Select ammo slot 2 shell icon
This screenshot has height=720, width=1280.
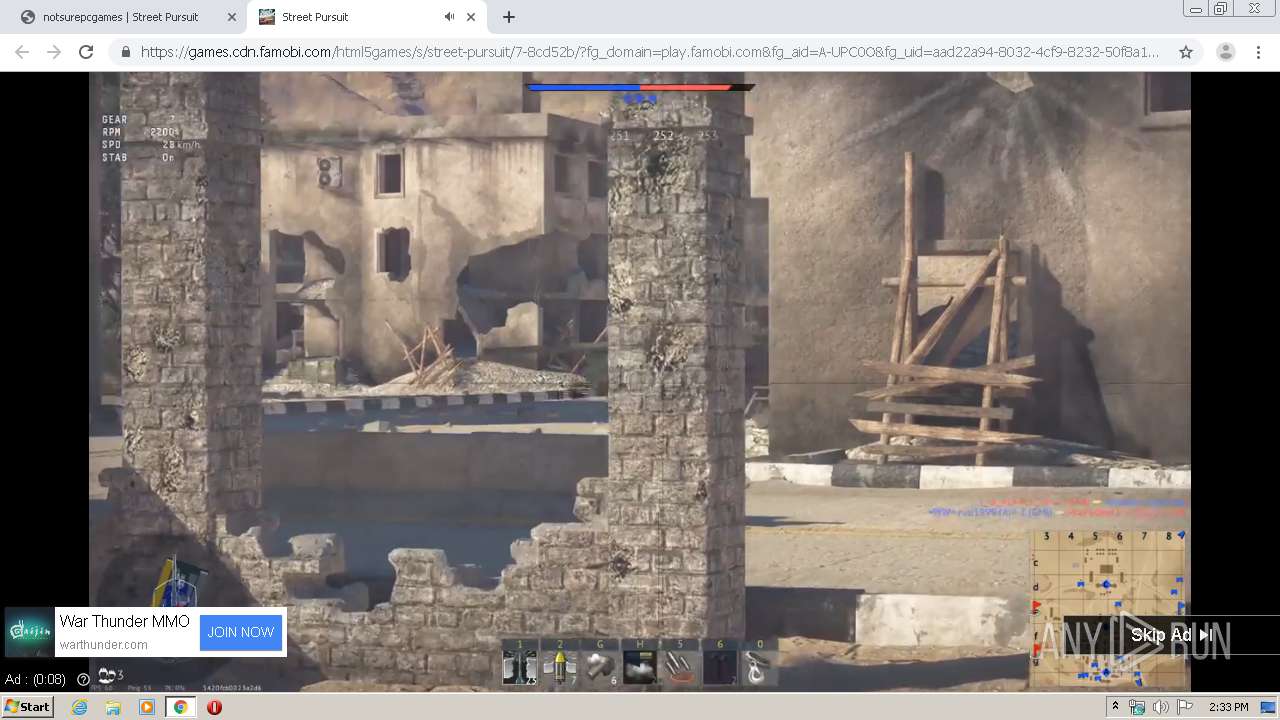pos(560,667)
